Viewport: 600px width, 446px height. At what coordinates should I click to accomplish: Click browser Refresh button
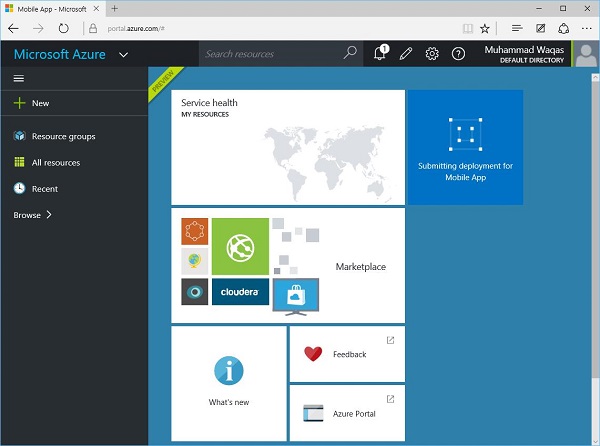(64, 28)
